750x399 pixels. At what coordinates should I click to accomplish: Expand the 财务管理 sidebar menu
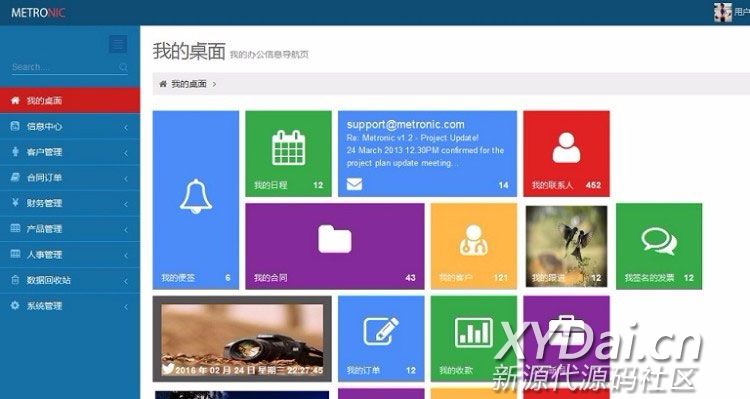(70, 203)
